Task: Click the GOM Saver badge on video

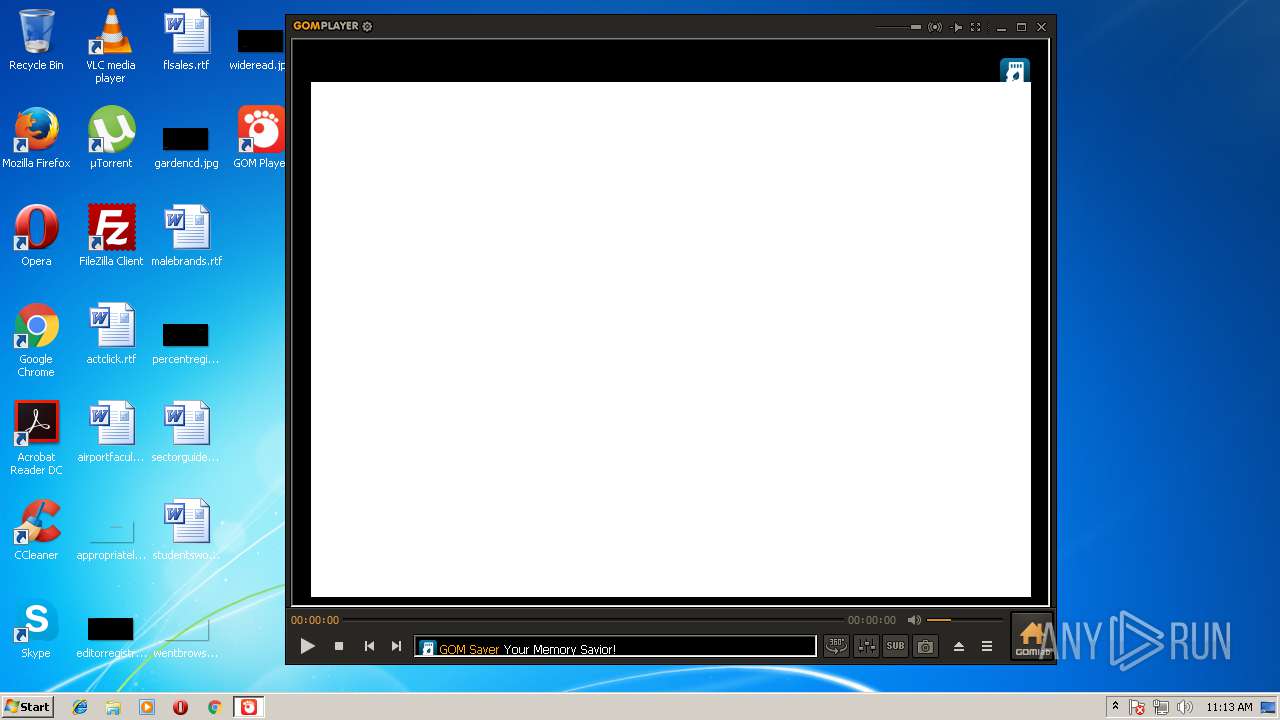Action: [x=1015, y=71]
